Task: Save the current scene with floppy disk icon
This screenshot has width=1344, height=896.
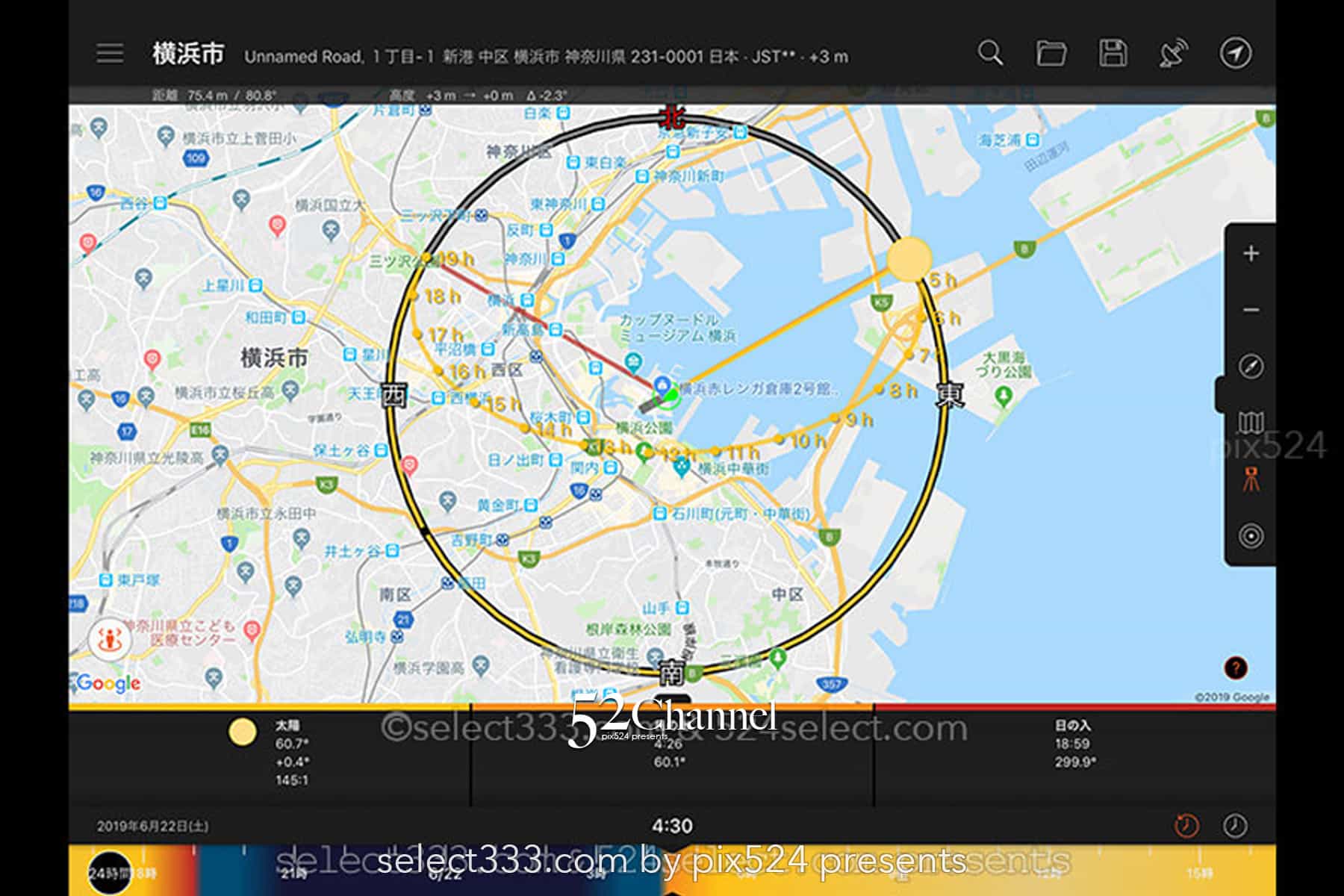Action: click(1114, 54)
